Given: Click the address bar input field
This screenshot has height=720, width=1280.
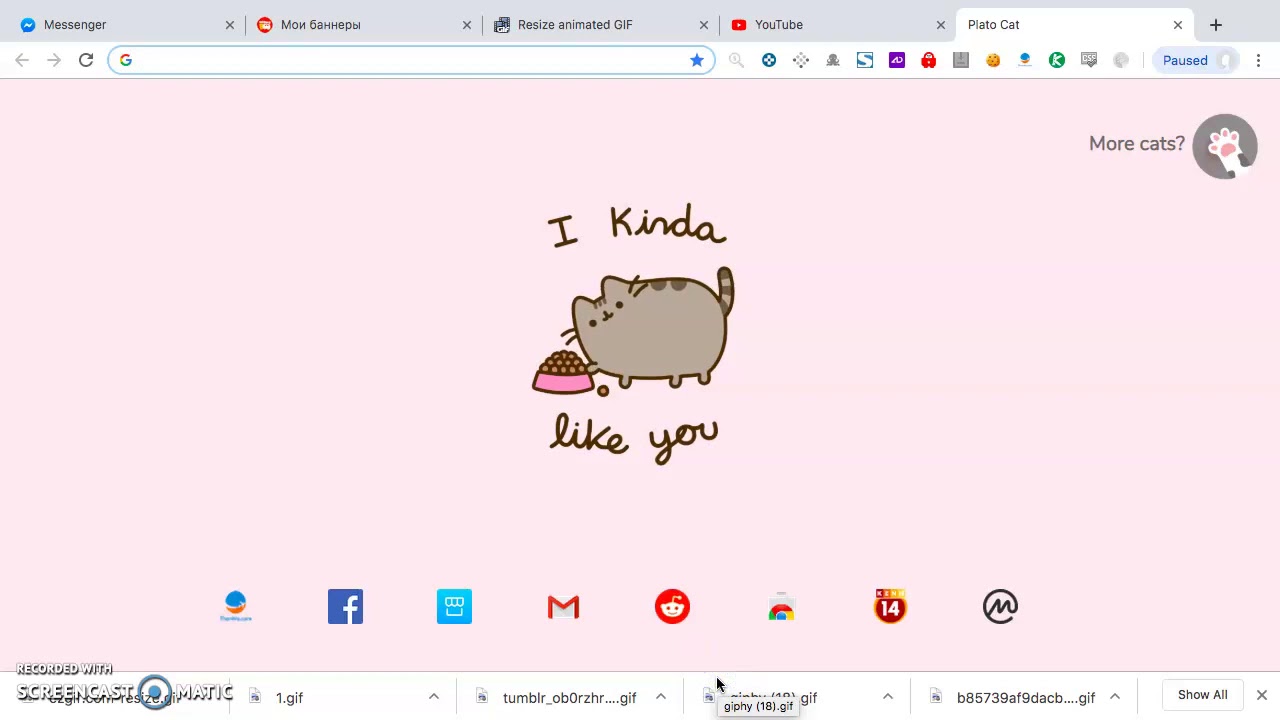Looking at the screenshot, I should [x=412, y=60].
